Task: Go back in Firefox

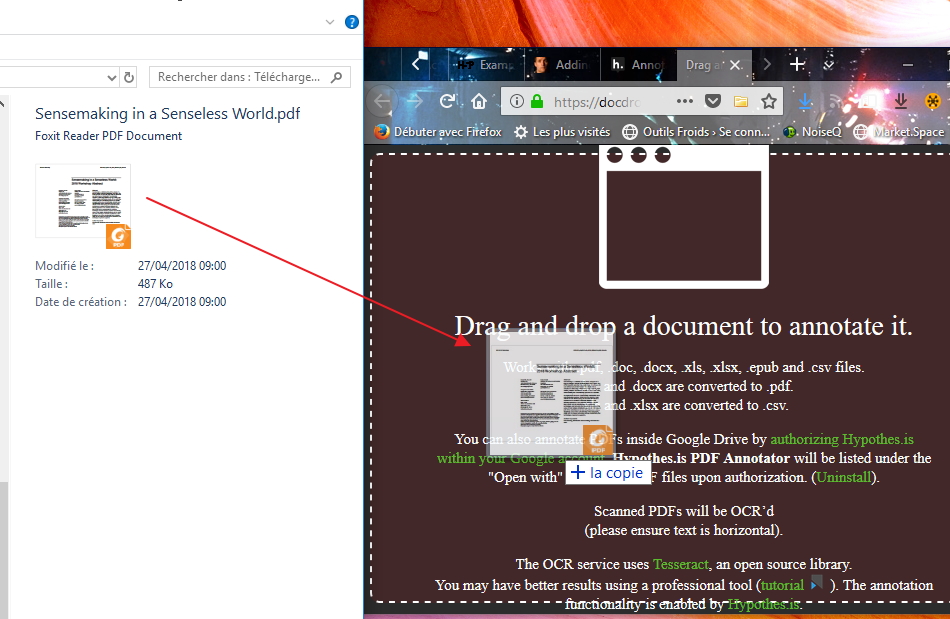Action: tap(382, 101)
